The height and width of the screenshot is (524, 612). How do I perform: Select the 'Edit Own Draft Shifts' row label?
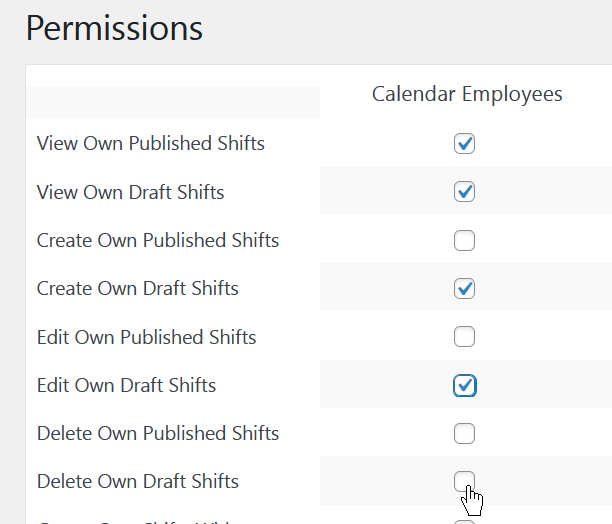point(126,385)
